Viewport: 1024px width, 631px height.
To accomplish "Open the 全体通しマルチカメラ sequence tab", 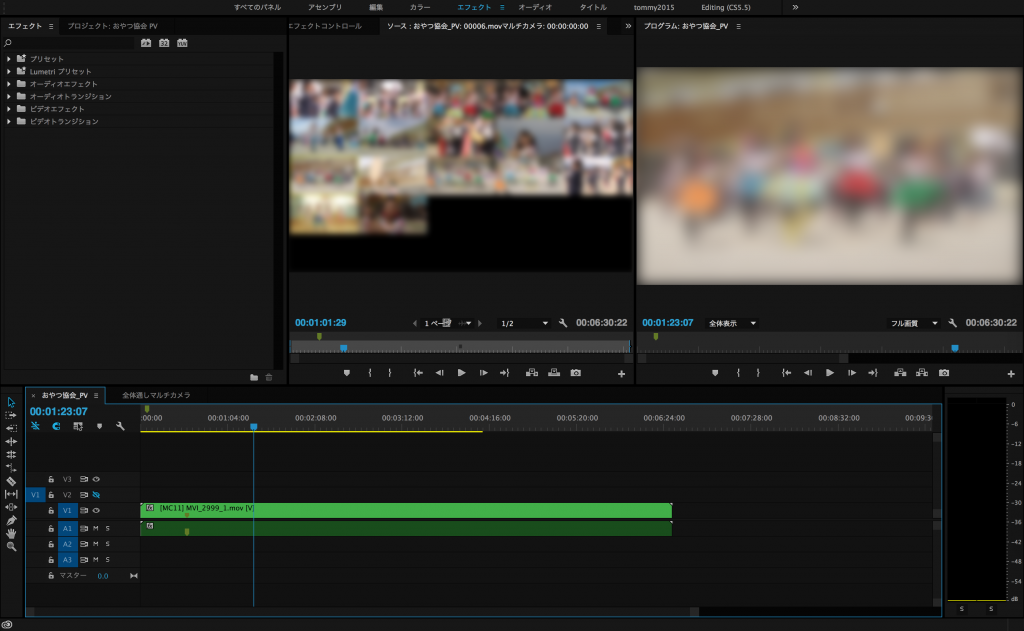I will click(156, 395).
